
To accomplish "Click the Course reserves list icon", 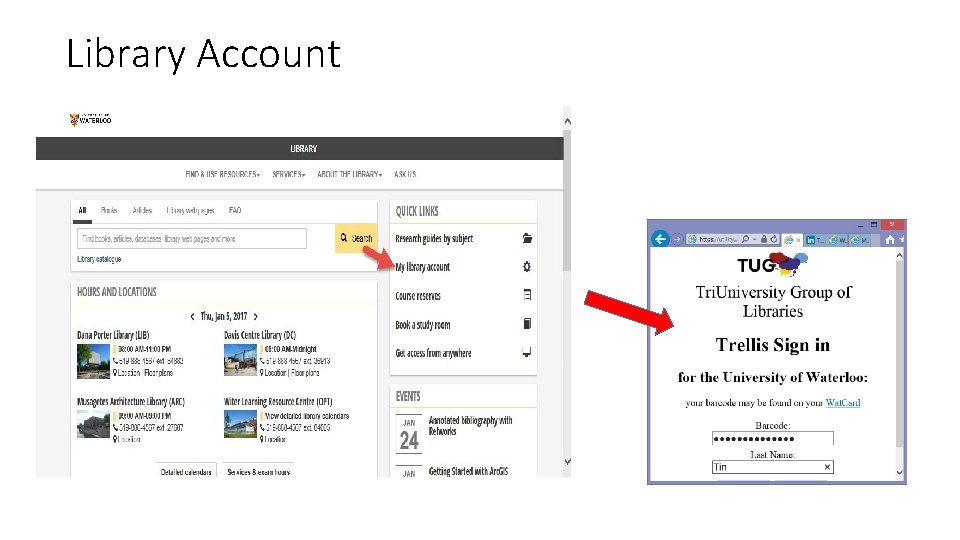I will (527, 295).
